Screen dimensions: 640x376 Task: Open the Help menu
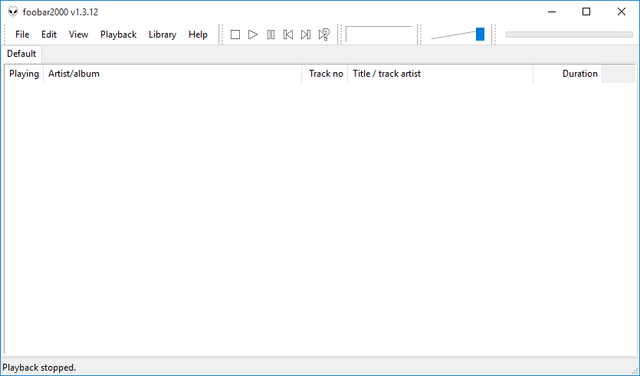[198, 35]
